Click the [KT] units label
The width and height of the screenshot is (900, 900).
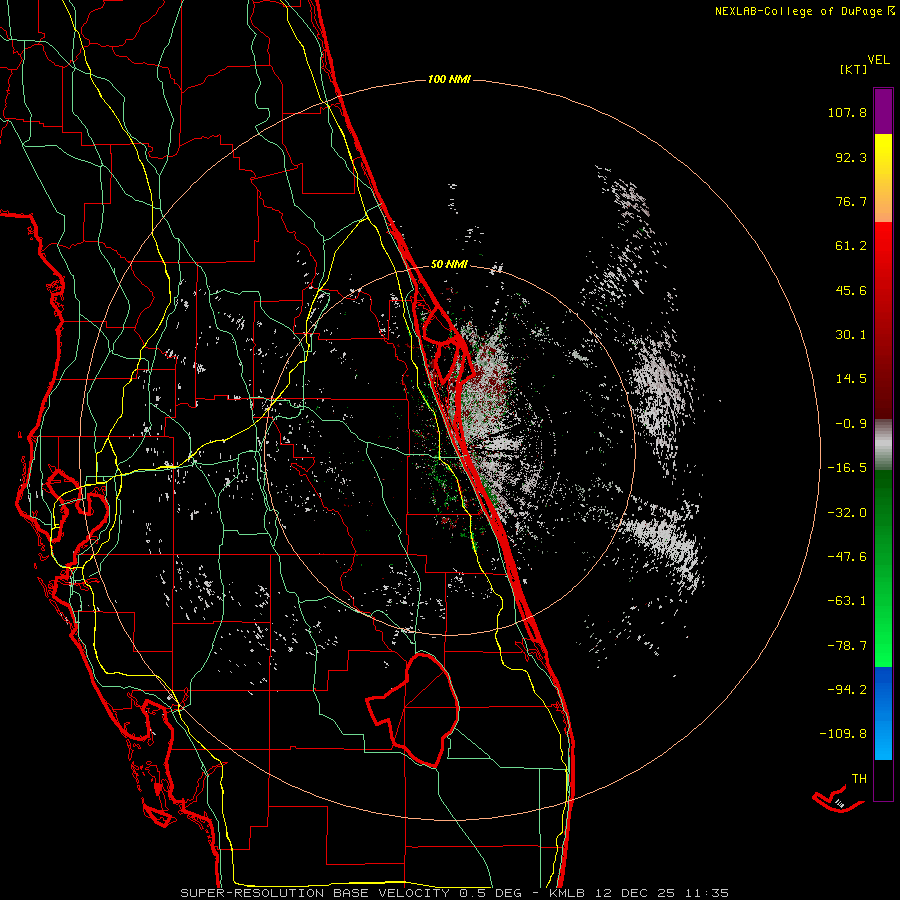(854, 69)
